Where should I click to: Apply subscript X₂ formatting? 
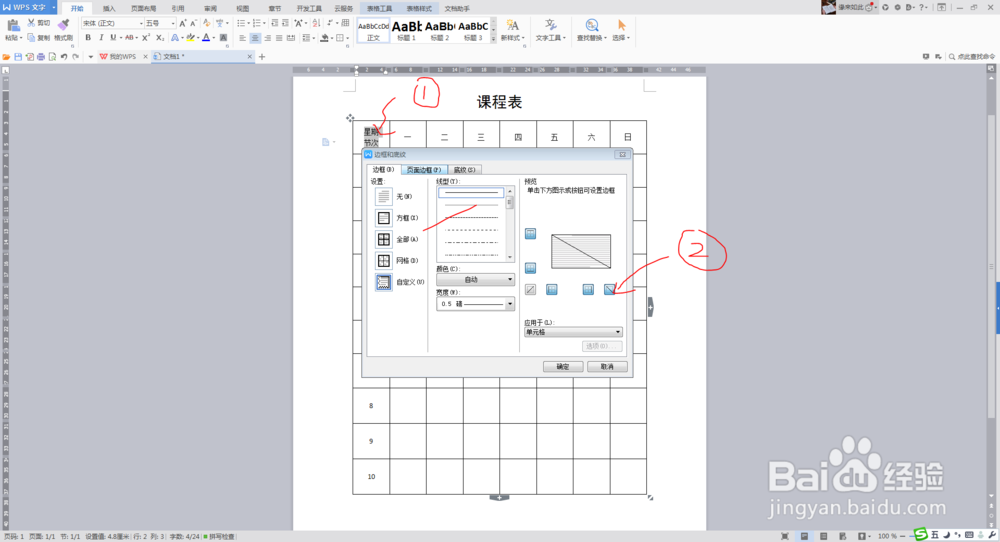160,38
